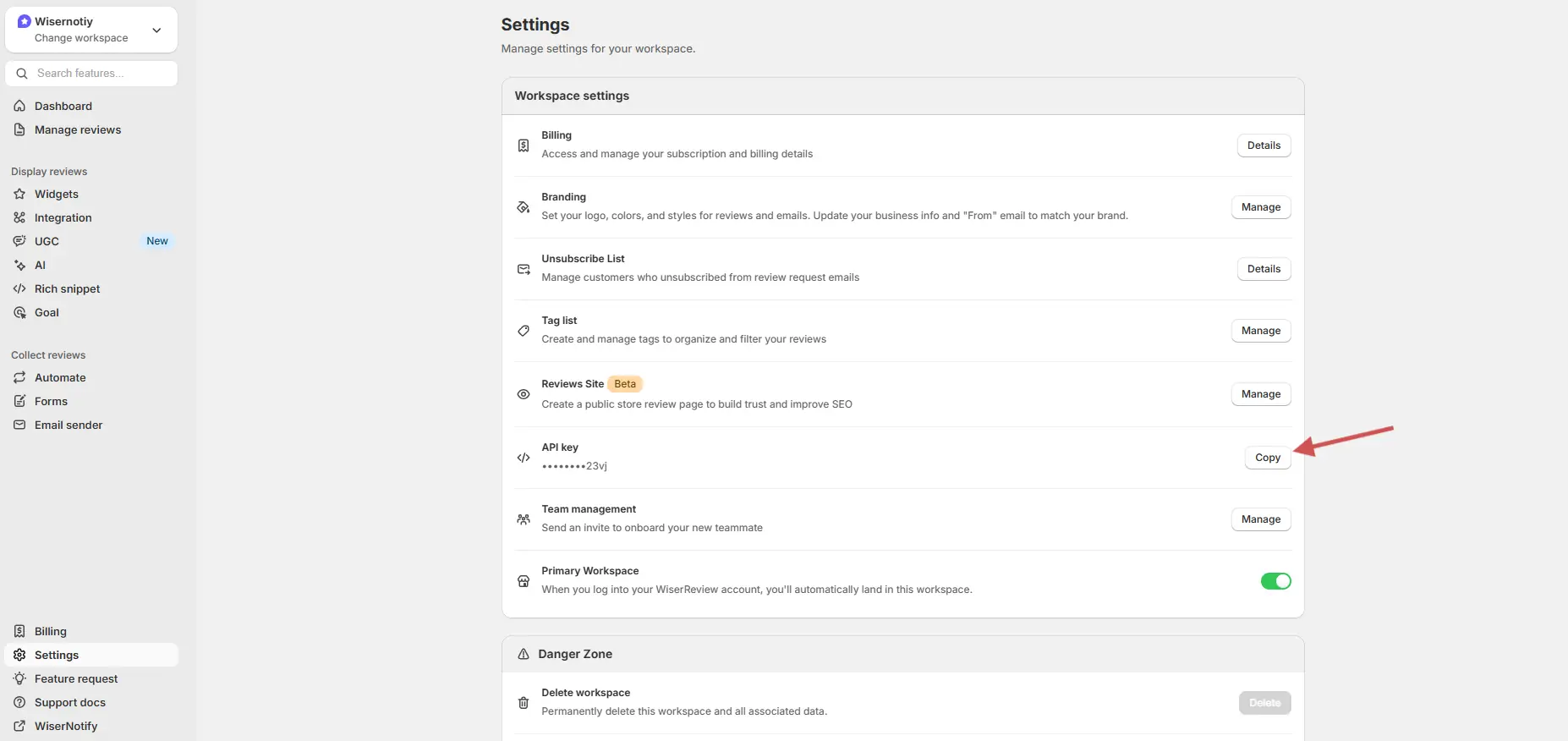Click the New badge next to UGC
Viewport: 1568px width, 741px height.
157,241
